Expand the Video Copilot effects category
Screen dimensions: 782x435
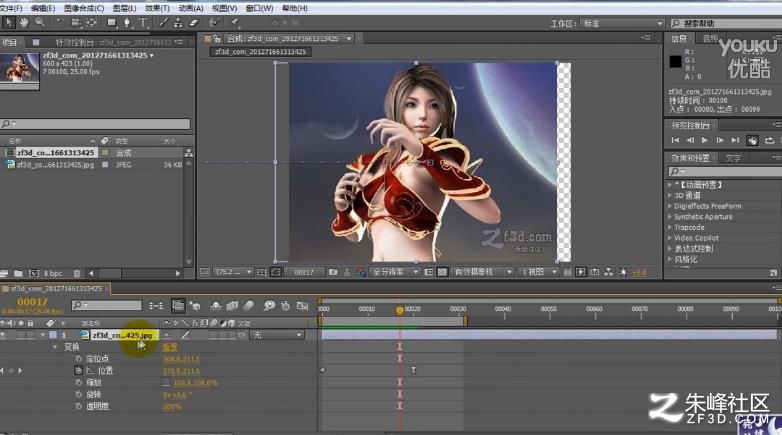coord(670,238)
